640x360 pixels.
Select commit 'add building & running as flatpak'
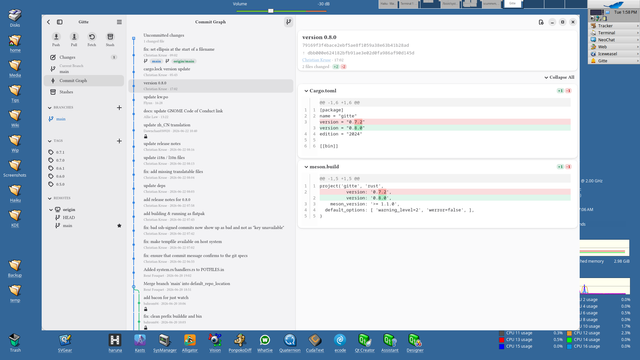click(211, 216)
